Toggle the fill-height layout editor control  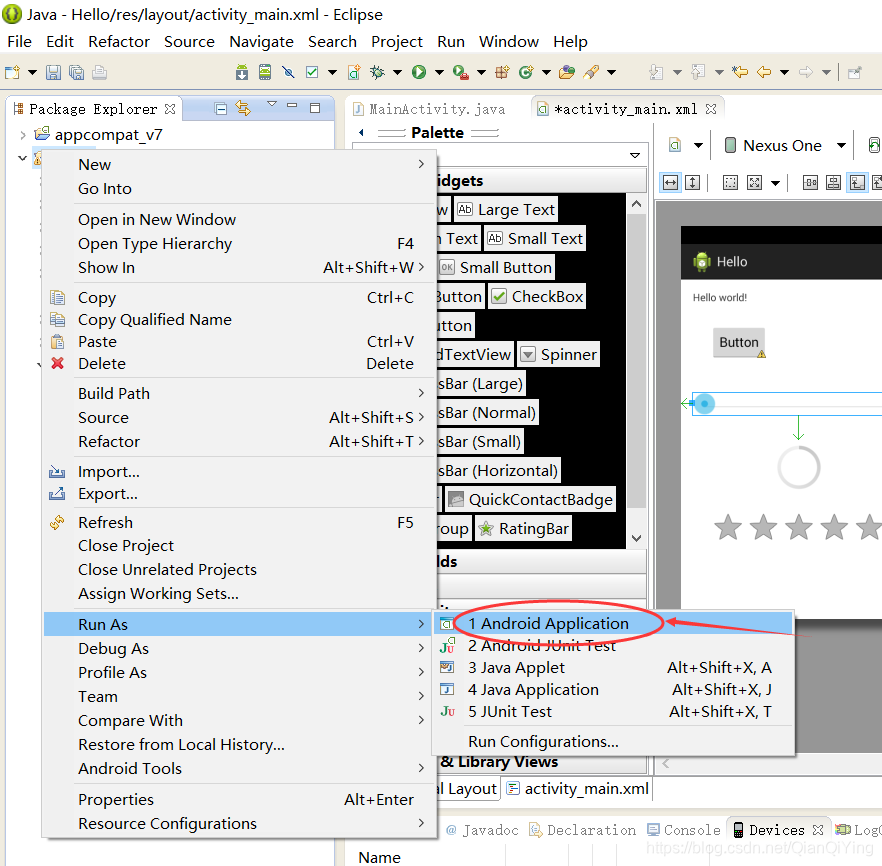[x=692, y=182]
